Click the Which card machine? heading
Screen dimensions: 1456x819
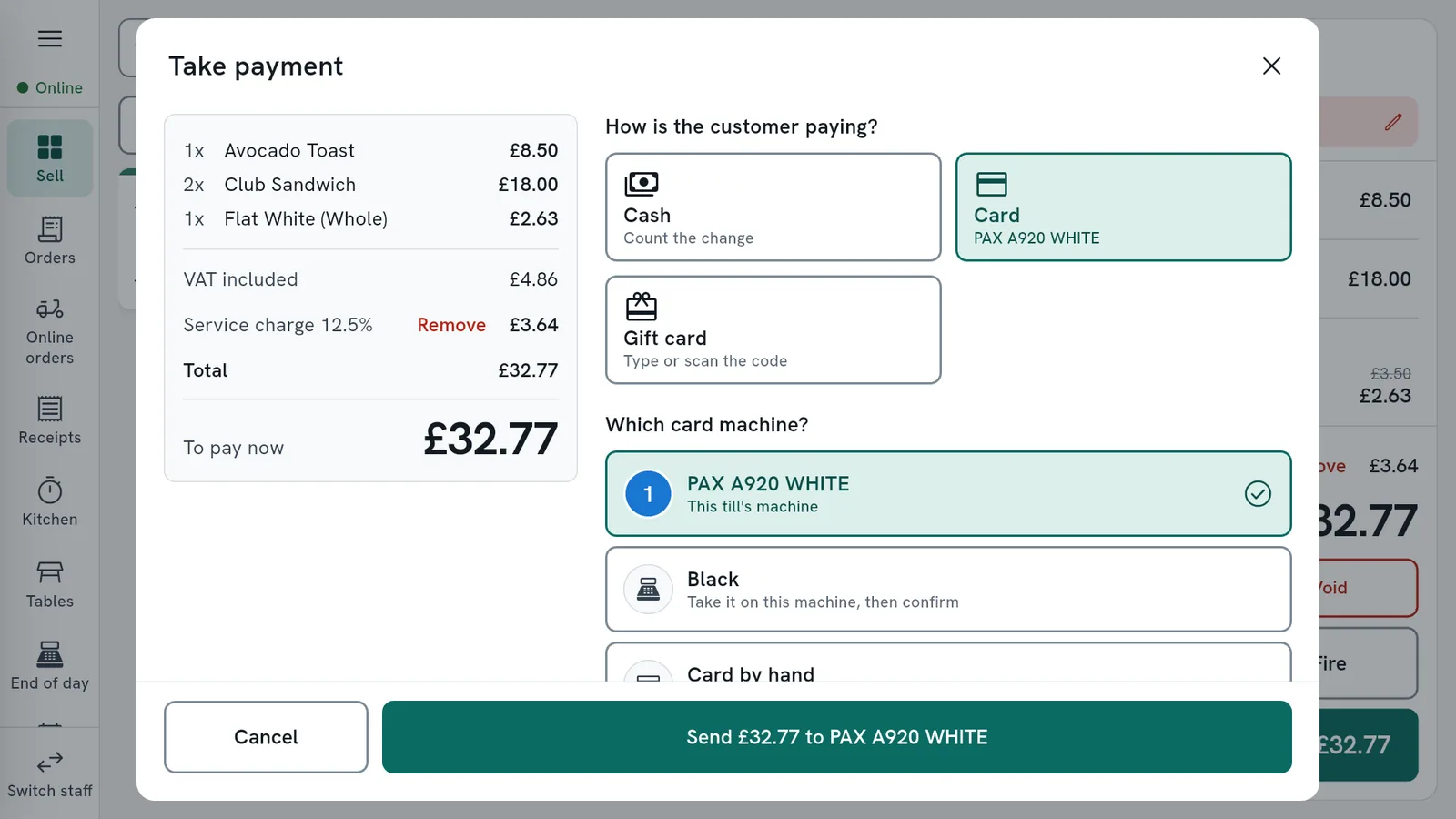[x=707, y=425]
